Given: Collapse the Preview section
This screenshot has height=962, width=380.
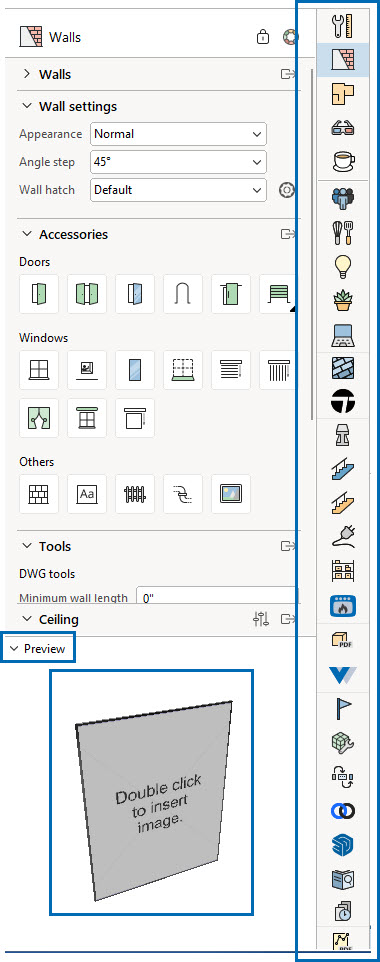Looking at the screenshot, I should 15,648.
